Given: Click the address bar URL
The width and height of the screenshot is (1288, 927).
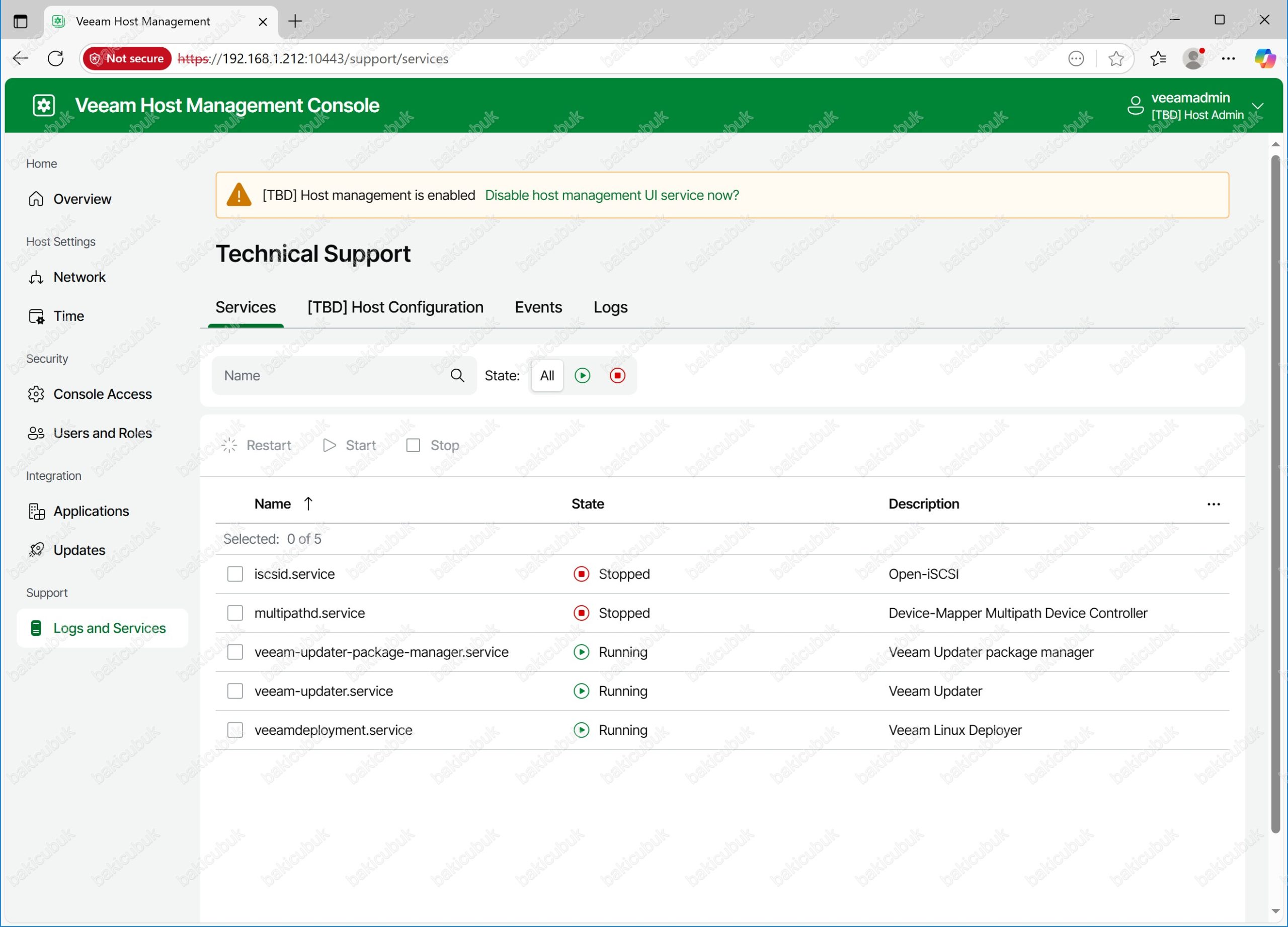Looking at the screenshot, I should 313,58.
